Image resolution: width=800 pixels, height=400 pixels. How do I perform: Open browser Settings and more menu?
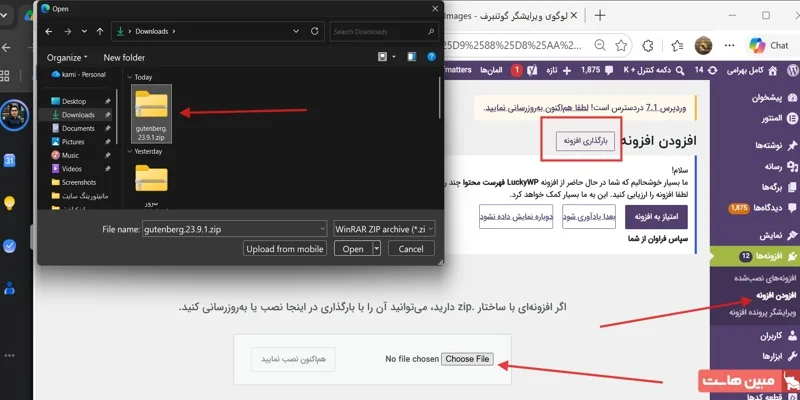[x=730, y=45]
